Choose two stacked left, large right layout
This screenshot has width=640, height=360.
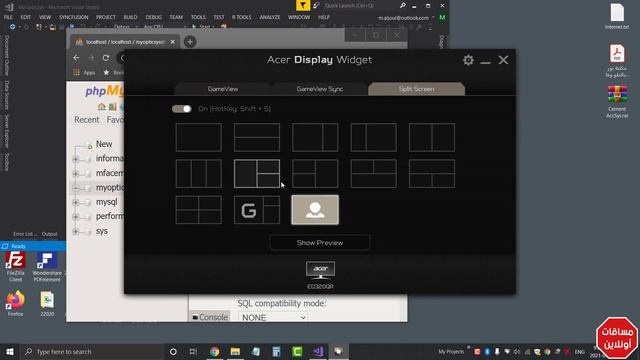click(x=315, y=174)
